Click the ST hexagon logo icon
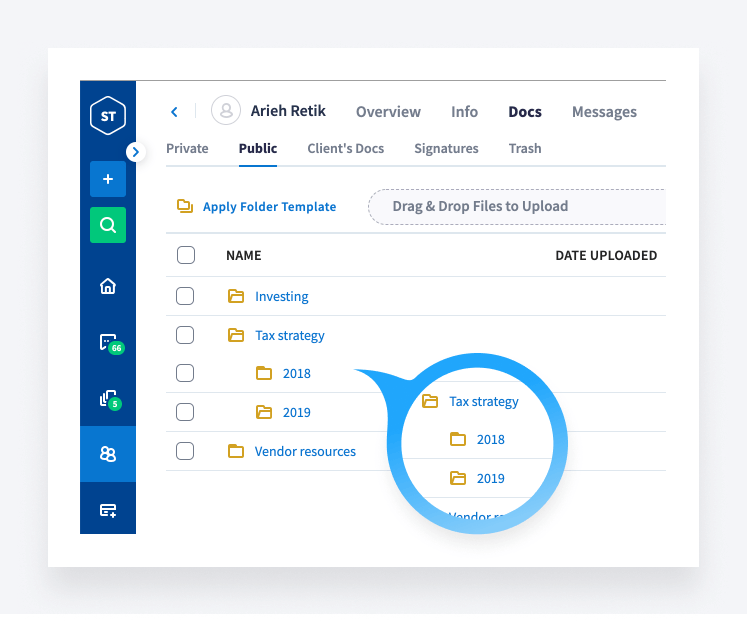 click(x=107, y=117)
